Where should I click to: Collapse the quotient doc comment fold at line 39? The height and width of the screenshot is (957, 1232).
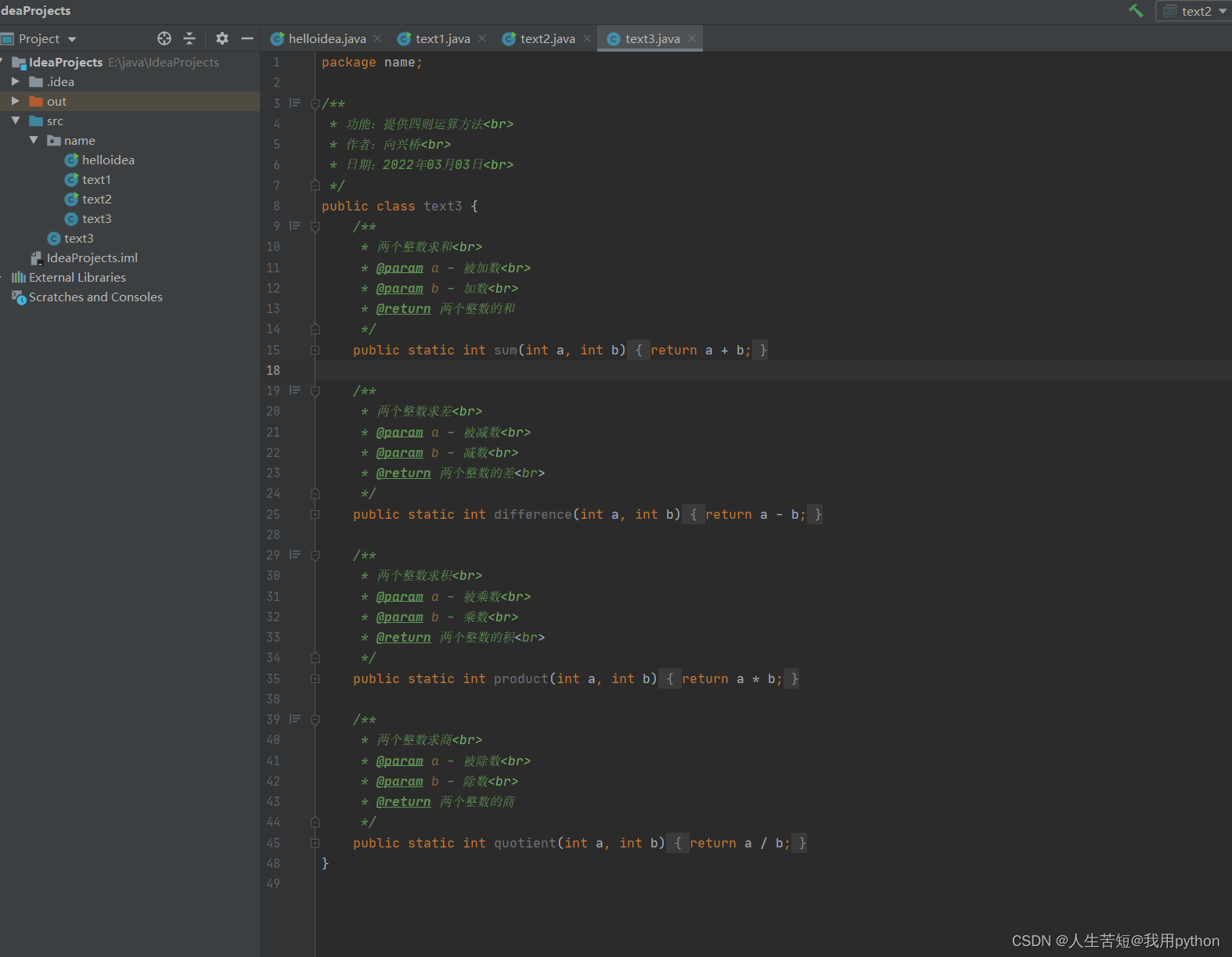(315, 720)
